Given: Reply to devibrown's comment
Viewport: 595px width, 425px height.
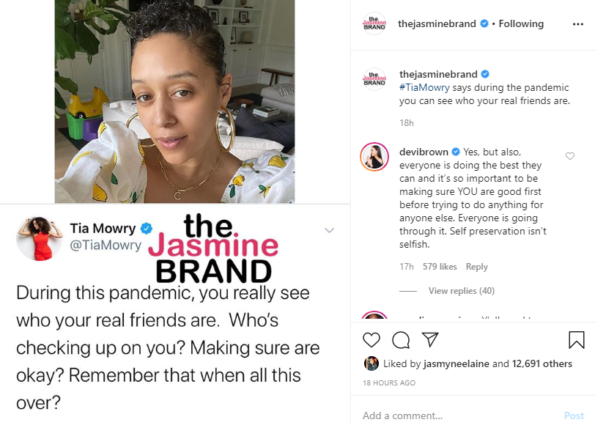Looking at the screenshot, I should click(x=477, y=267).
